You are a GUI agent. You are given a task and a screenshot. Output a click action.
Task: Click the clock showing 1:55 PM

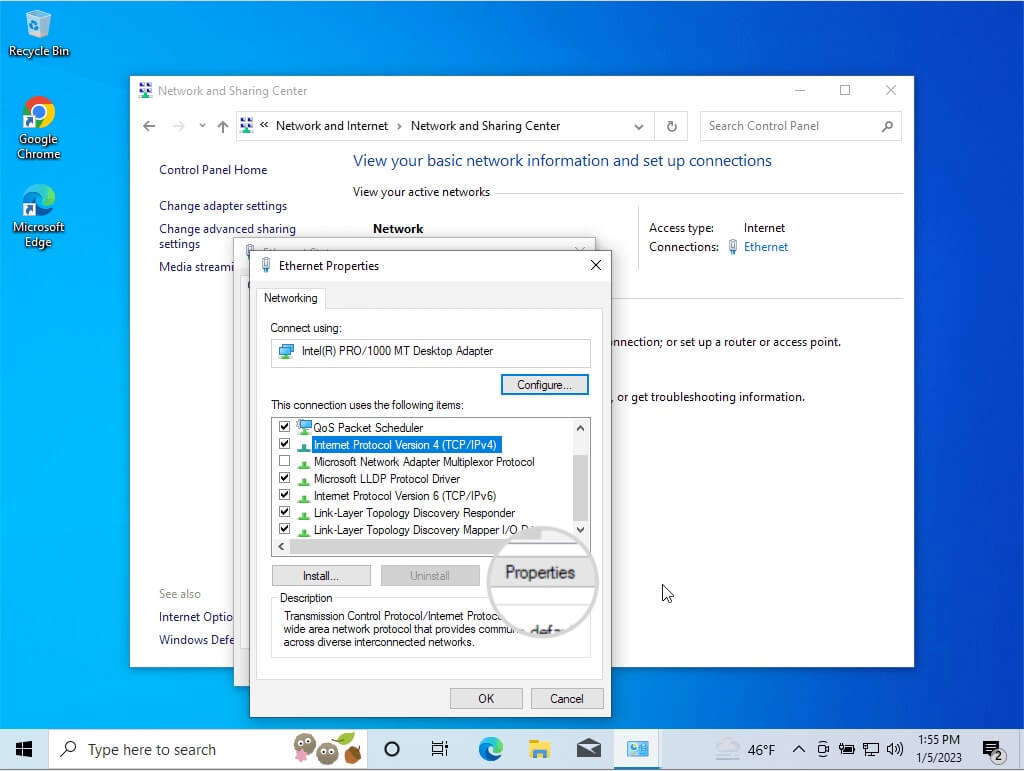coord(938,749)
